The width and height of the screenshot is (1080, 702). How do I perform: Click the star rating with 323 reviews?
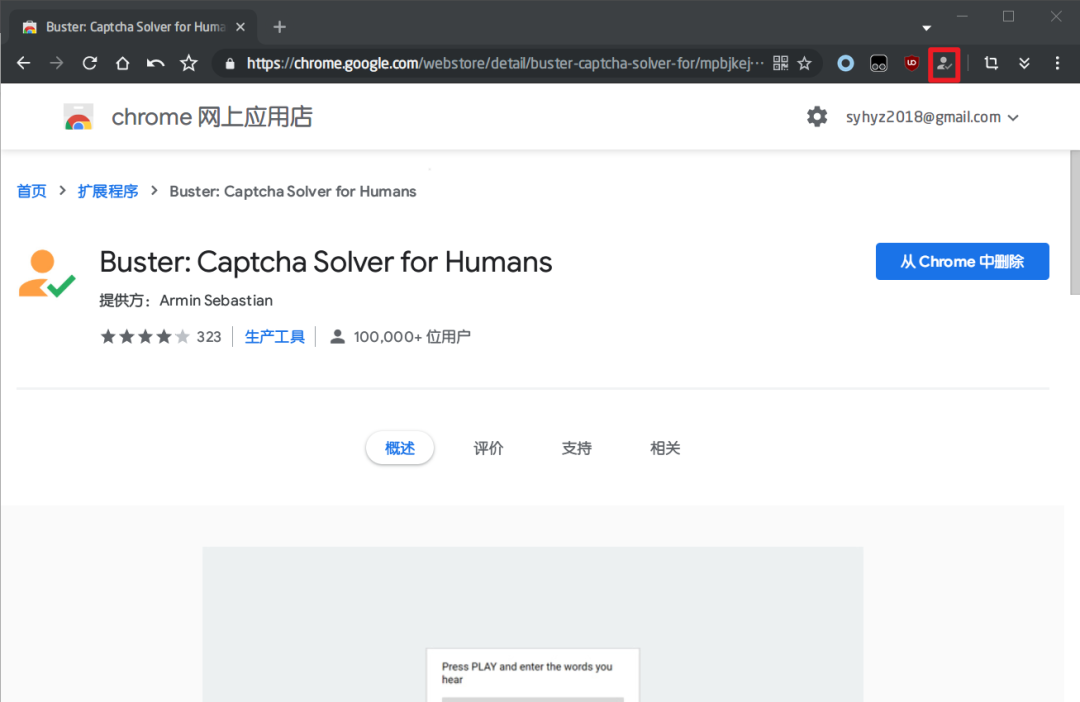(160, 337)
